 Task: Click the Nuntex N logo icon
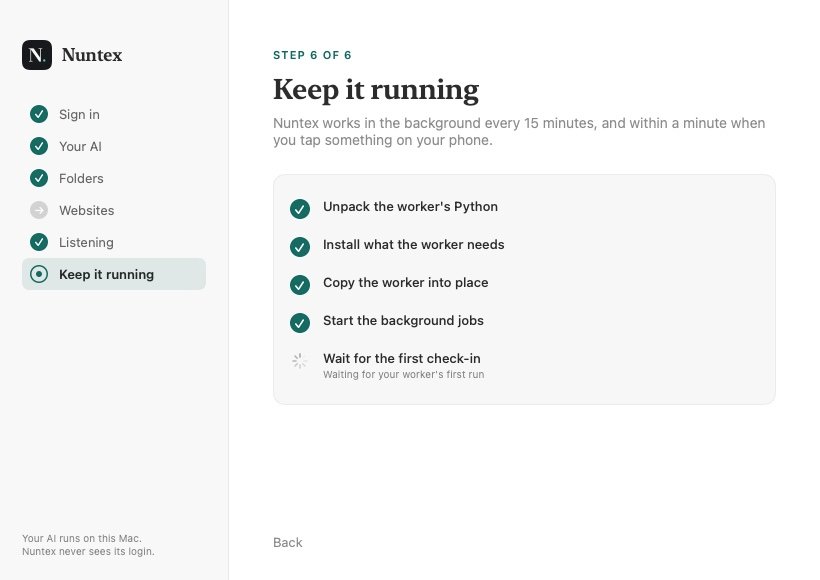coord(37,55)
